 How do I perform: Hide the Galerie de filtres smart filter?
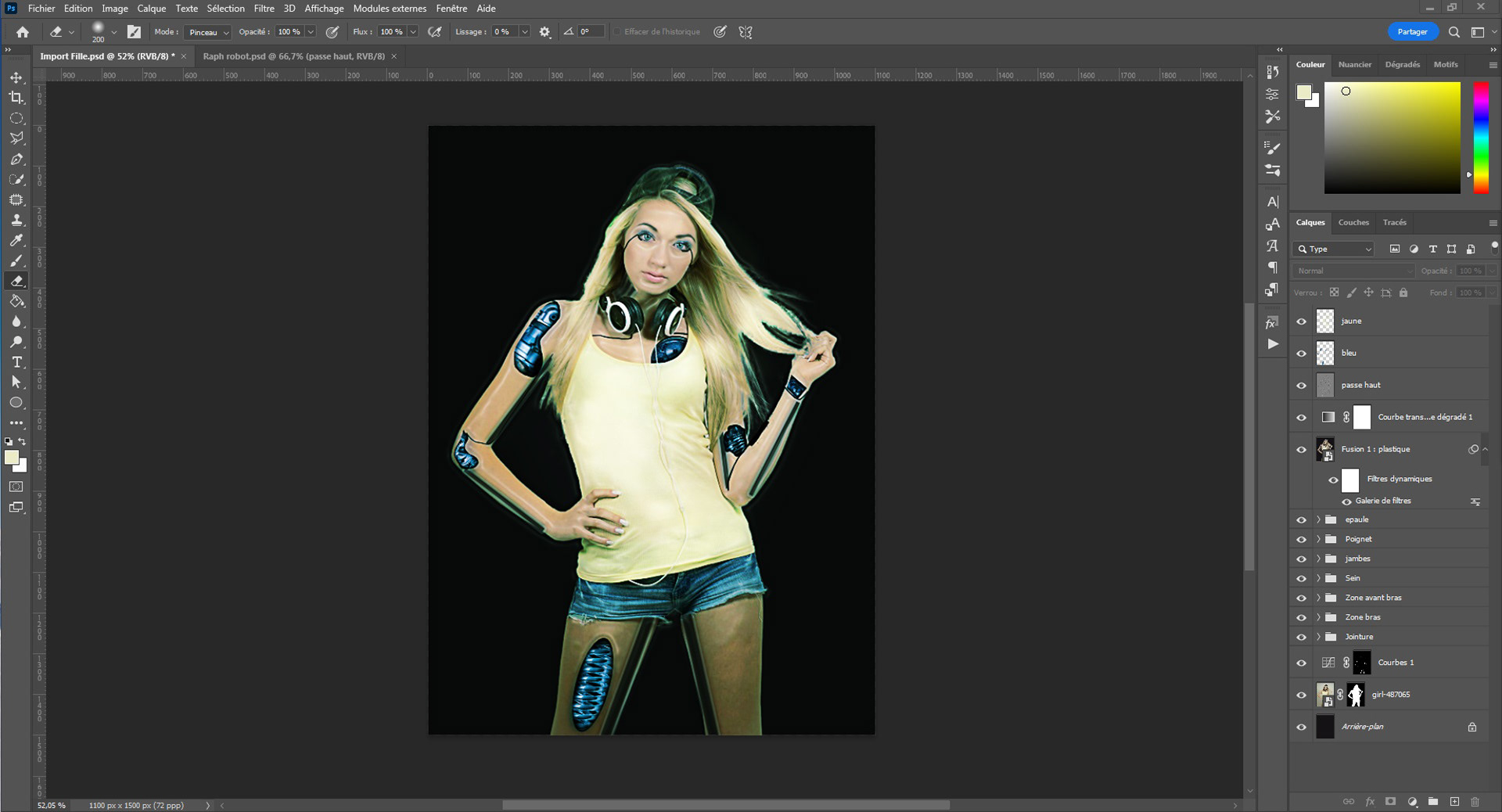[1347, 501]
